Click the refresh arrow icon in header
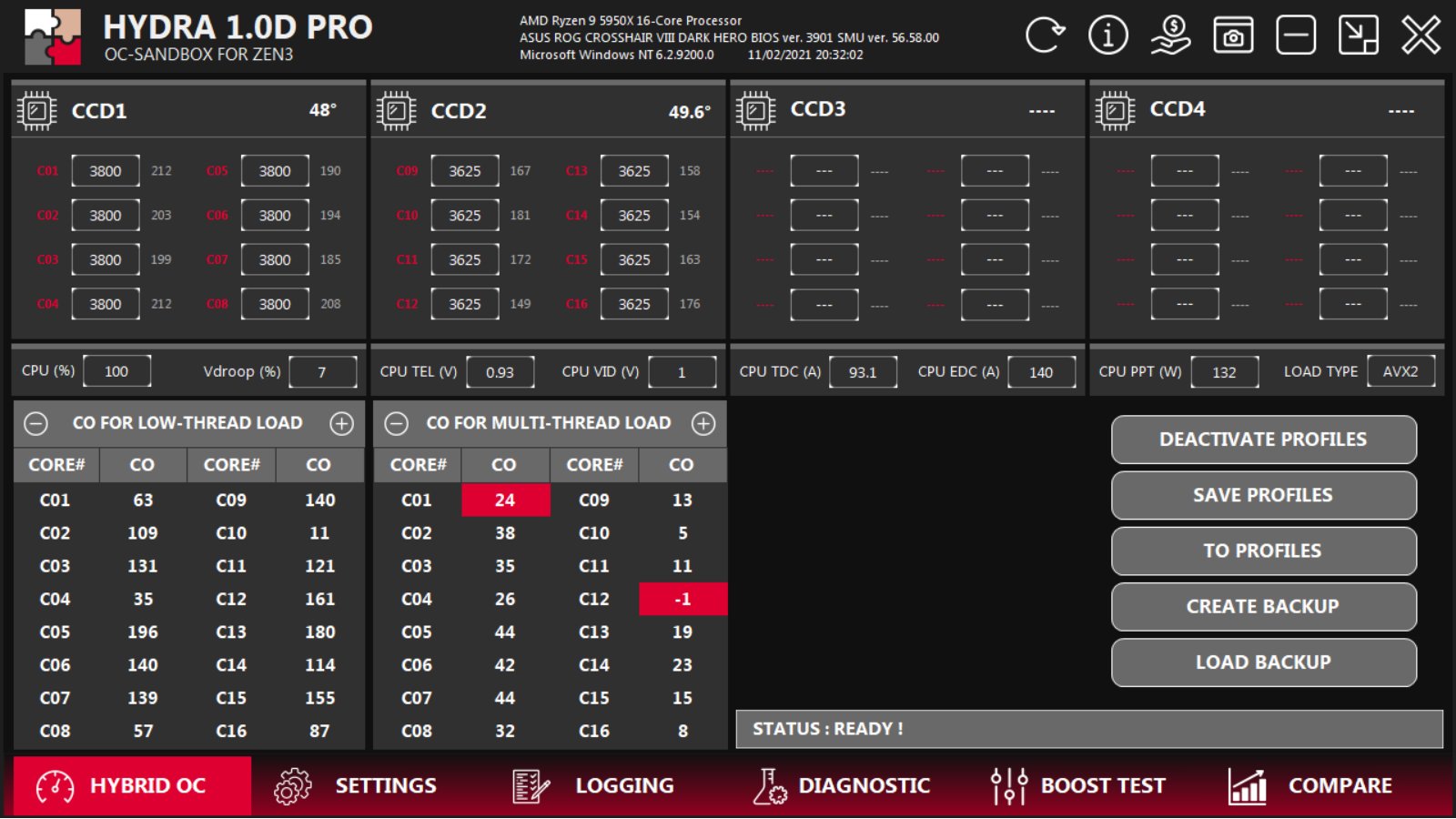Viewport: 1456px width, 819px height. pyautogui.click(x=1045, y=35)
